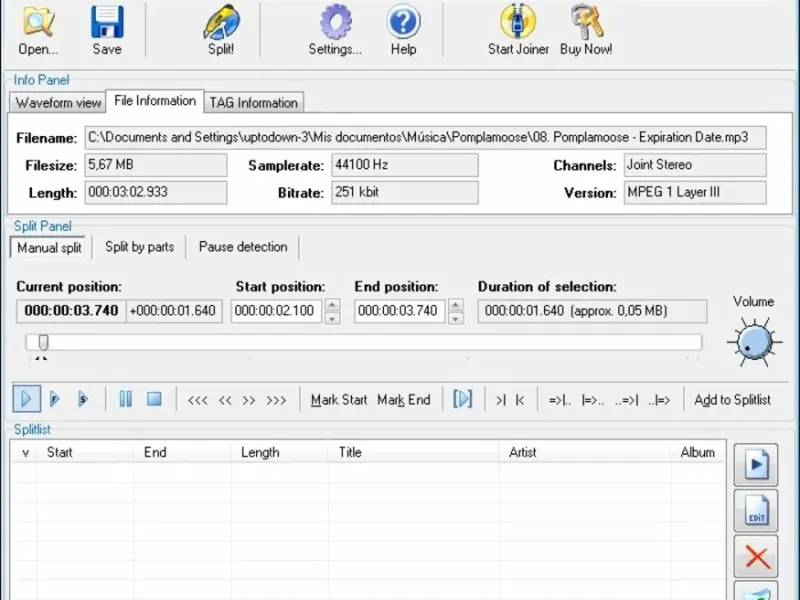
Task: Click the Volume knob
Action: 755,342
